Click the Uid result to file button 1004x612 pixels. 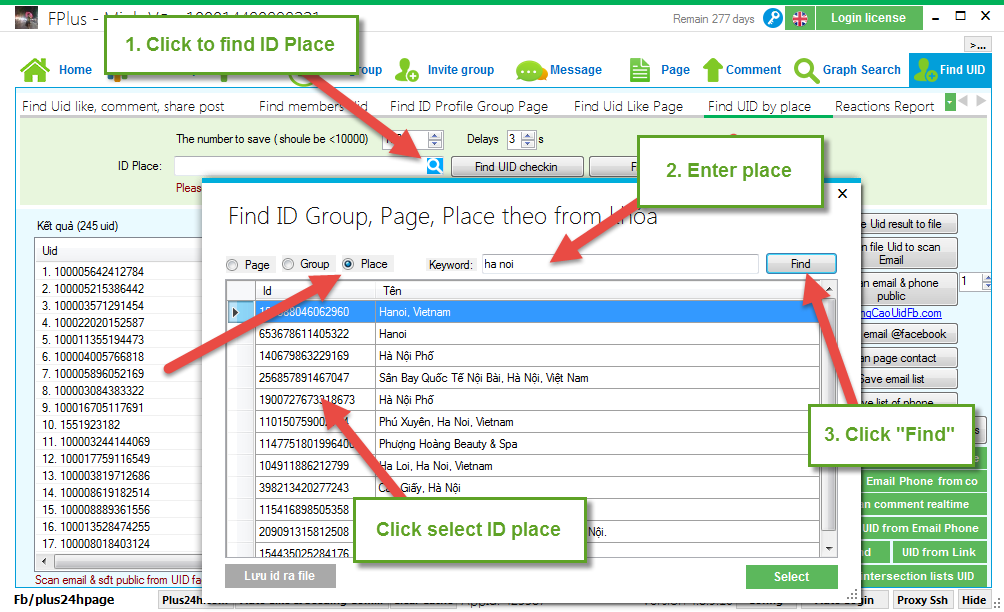click(x=909, y=223)
